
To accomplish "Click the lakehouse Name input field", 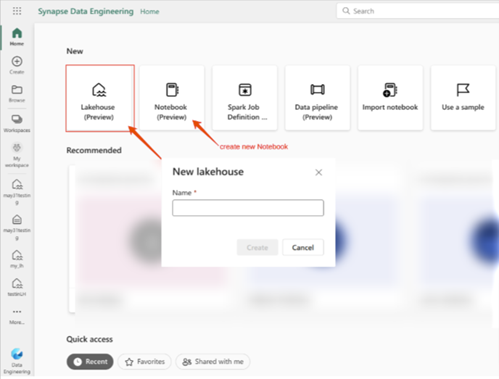I will pos(248,208).
